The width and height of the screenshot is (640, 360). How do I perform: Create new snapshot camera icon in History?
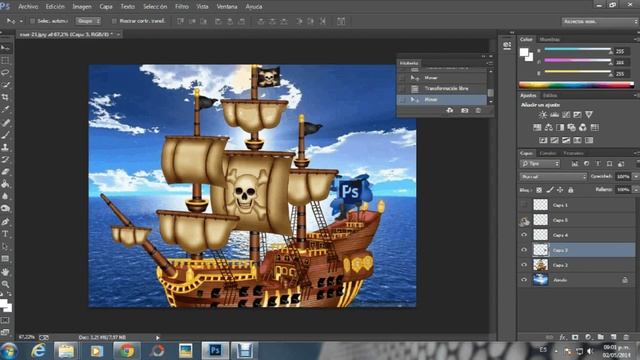coord(464,111)
